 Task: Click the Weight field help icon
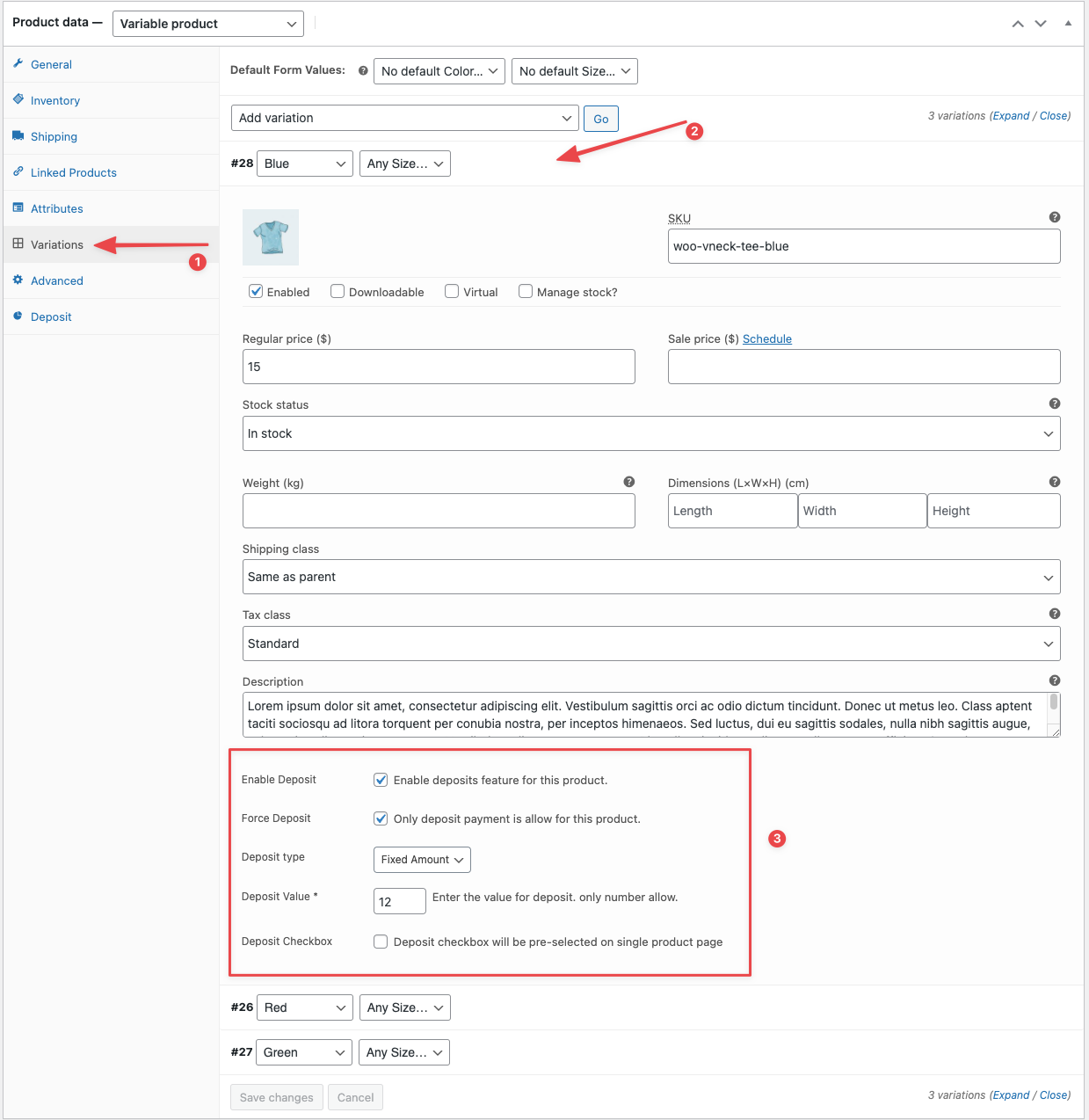[628, 482]
